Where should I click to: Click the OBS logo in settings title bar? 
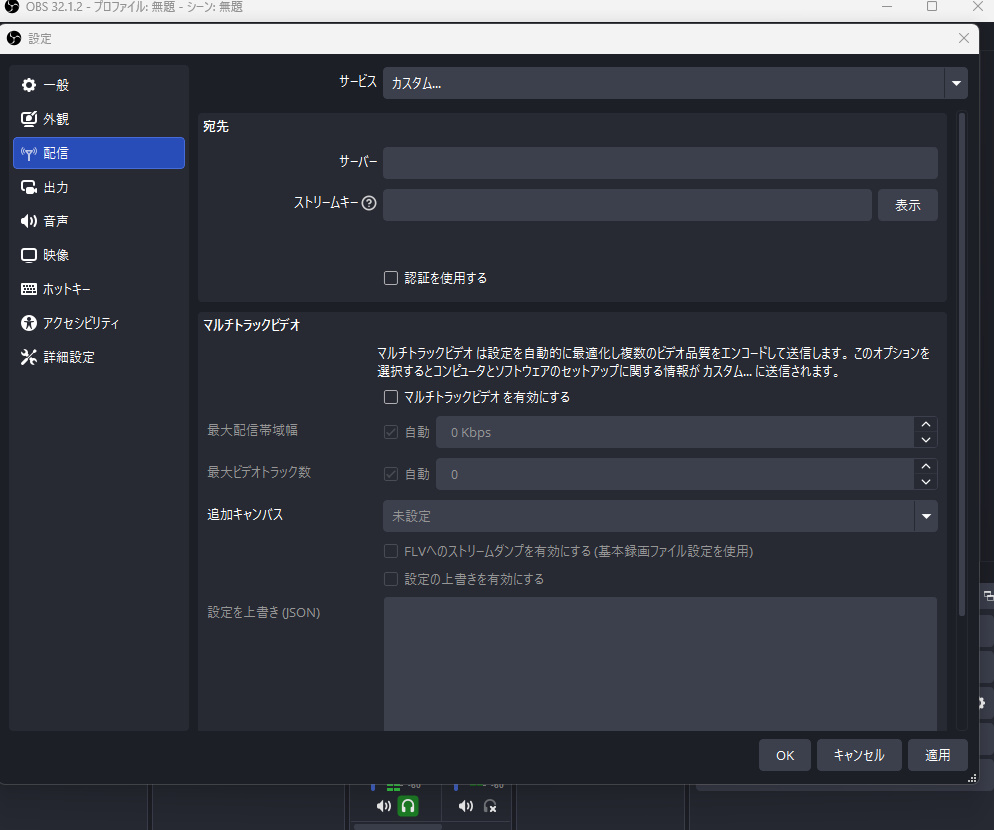coord(14,38)
